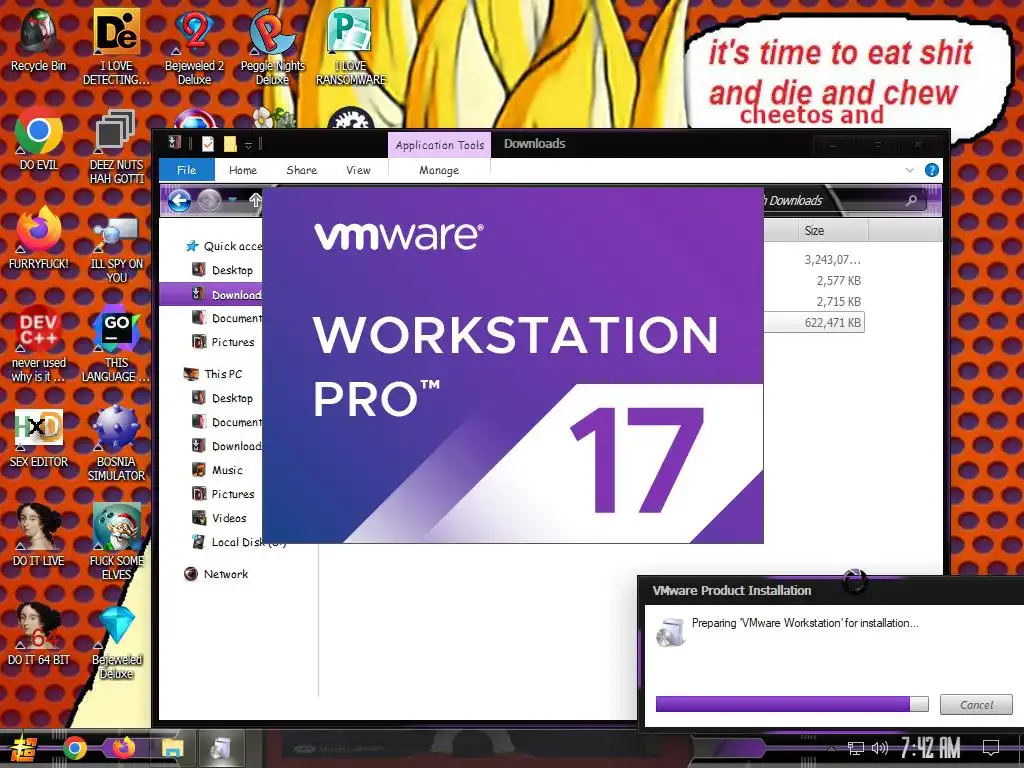Image resolution: width=1024 pixels, height=768 pixels.
Task: Cancel the VMware Product Installation
Action: pyautogui.click(x=976, y=705)
